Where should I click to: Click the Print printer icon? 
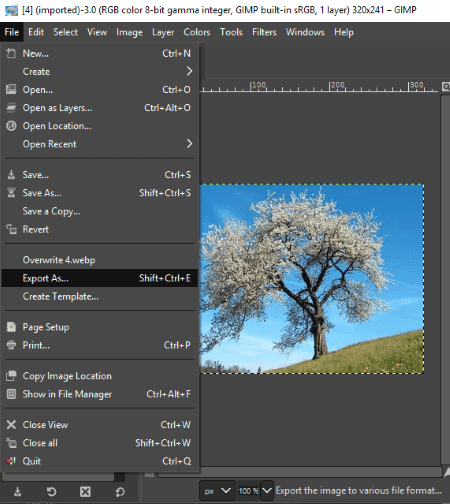click(x=11, y=345)
